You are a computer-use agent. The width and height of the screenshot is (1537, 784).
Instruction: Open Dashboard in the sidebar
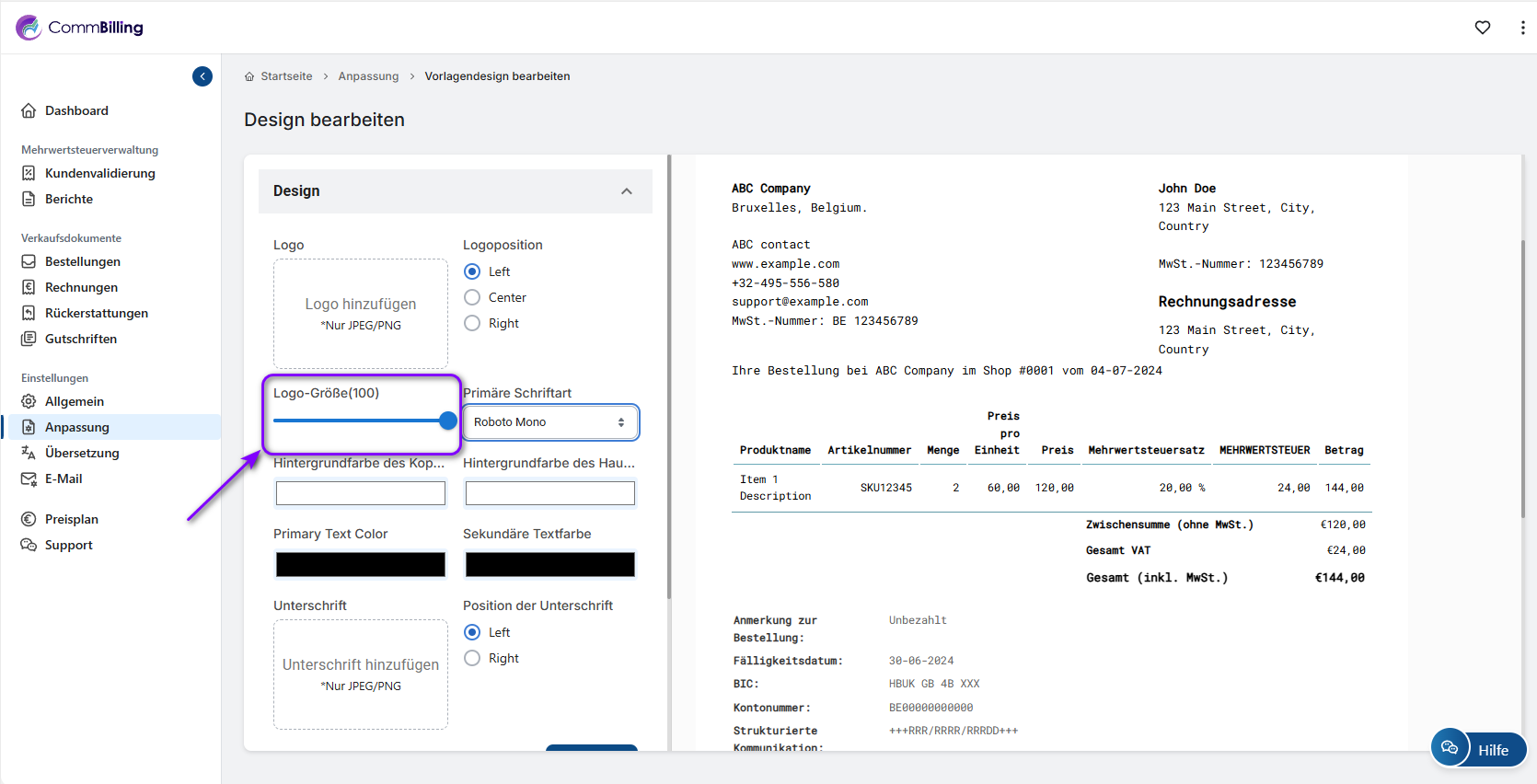click(x=76, y=110)
